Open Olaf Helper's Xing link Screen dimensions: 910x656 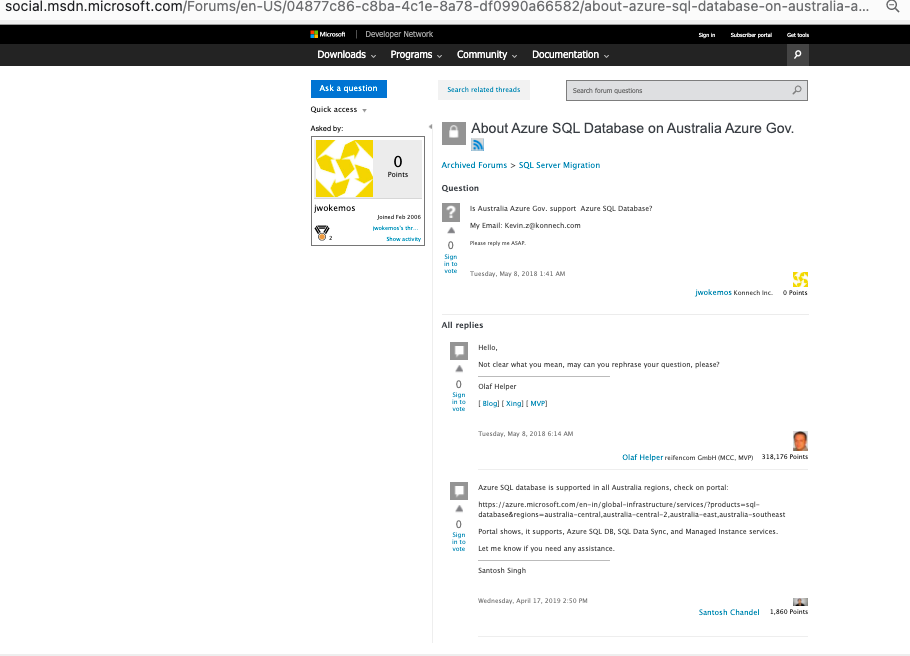coord(514,403)
